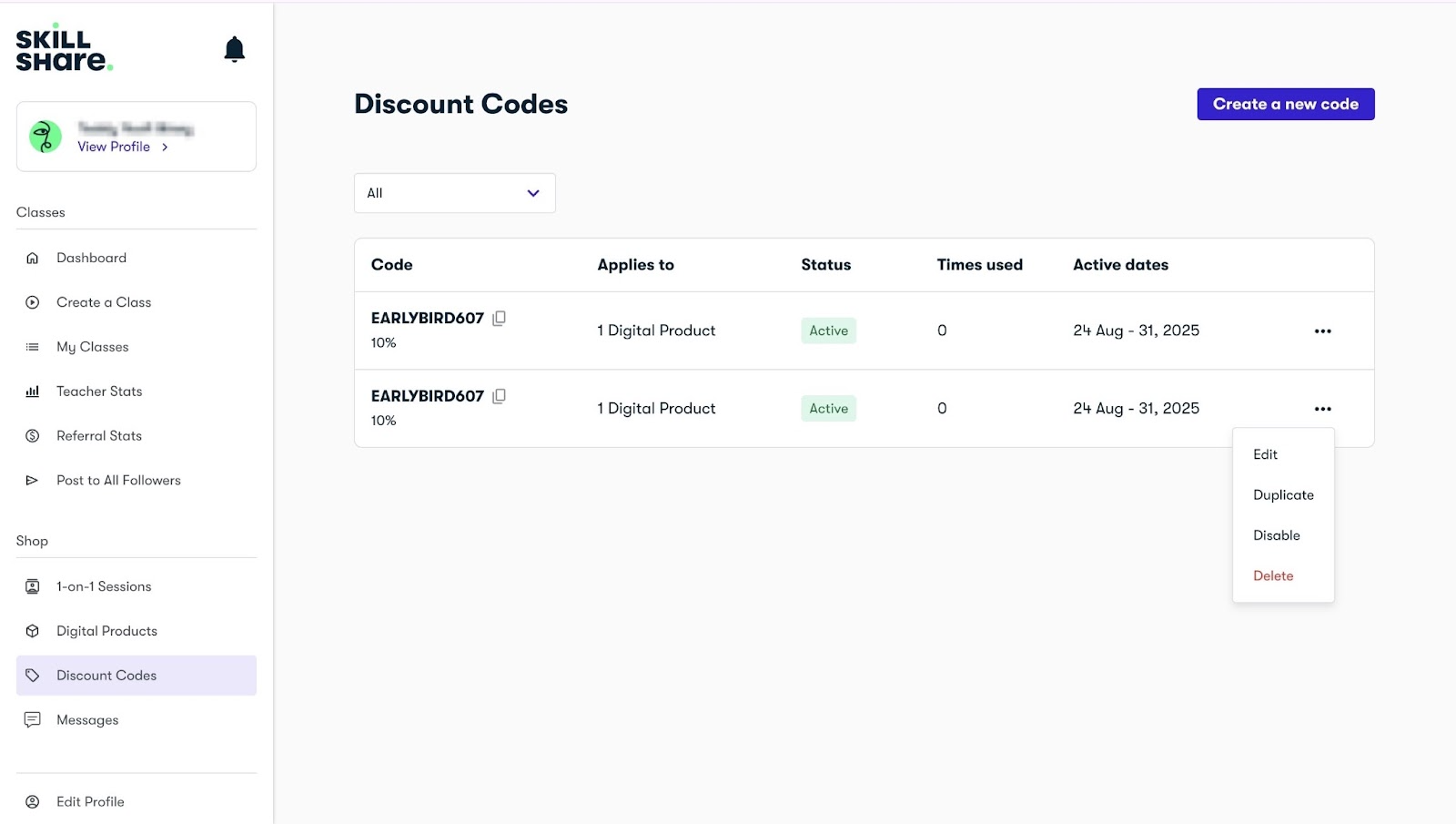Choose Edit from the context menu
This screenshot has height=824, width=1456.
pos(1265,454)
